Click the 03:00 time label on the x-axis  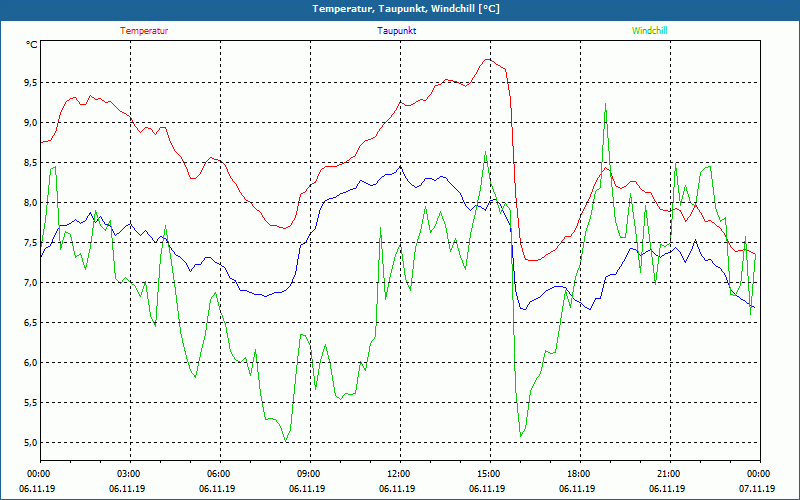coord(130,474)
